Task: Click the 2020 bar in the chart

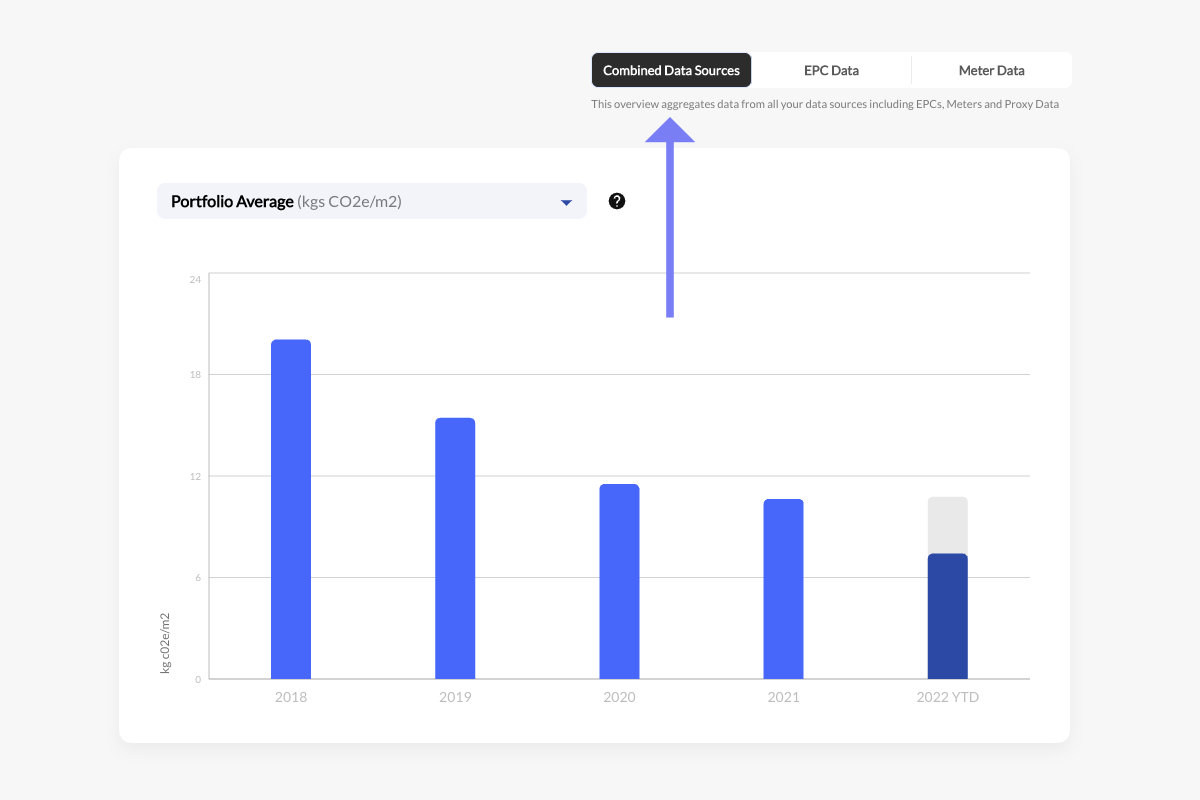Action: point(619,581)
